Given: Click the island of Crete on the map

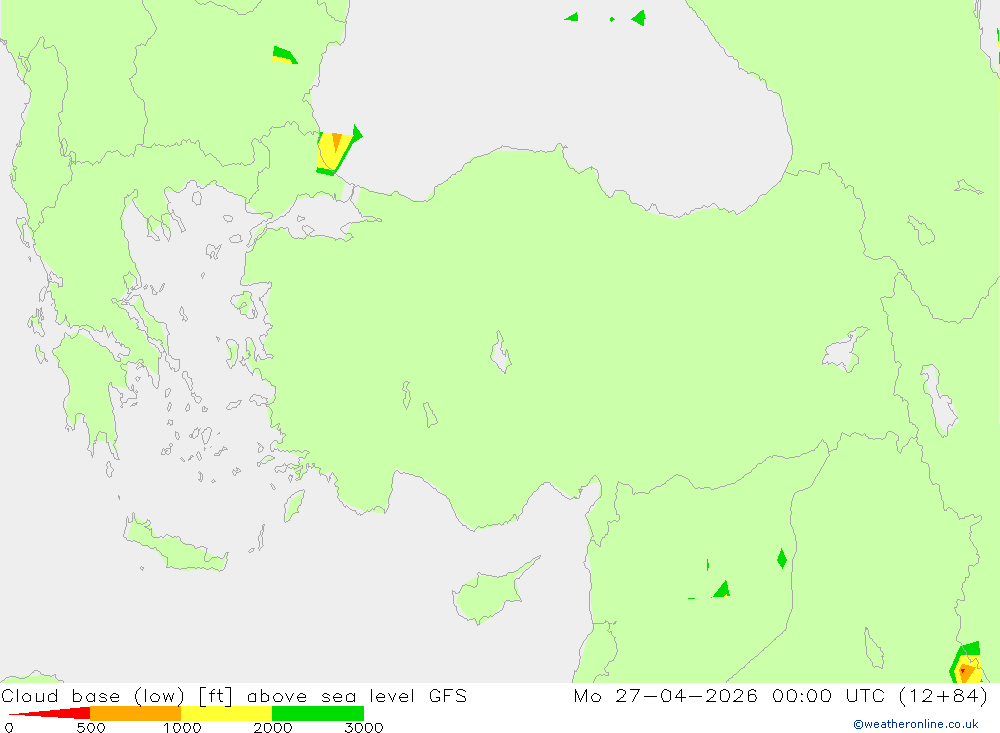Looking at the screenshot, I should pyautogui.click(x=175, y=544).
